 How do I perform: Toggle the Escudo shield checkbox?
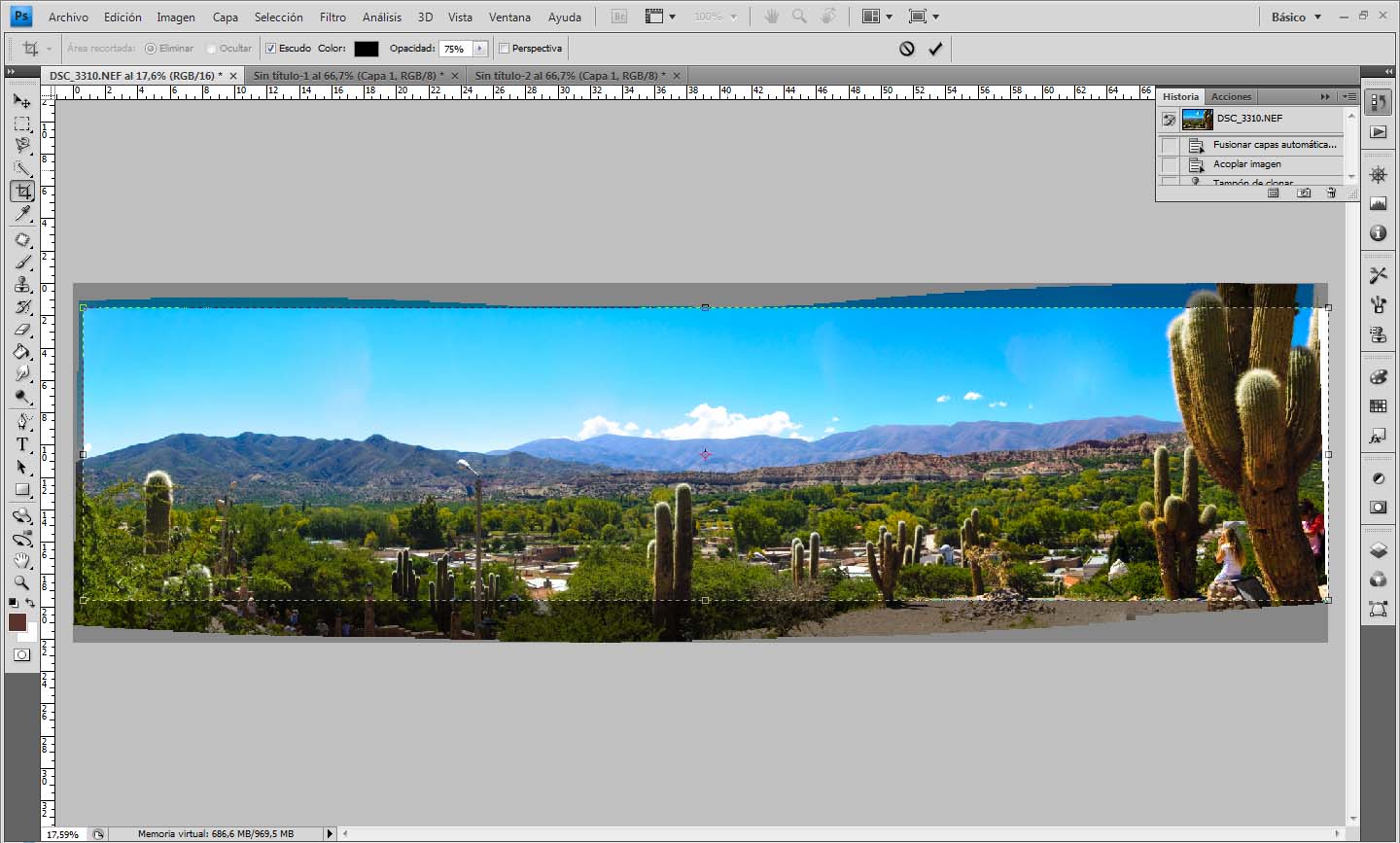coord(271,48)
